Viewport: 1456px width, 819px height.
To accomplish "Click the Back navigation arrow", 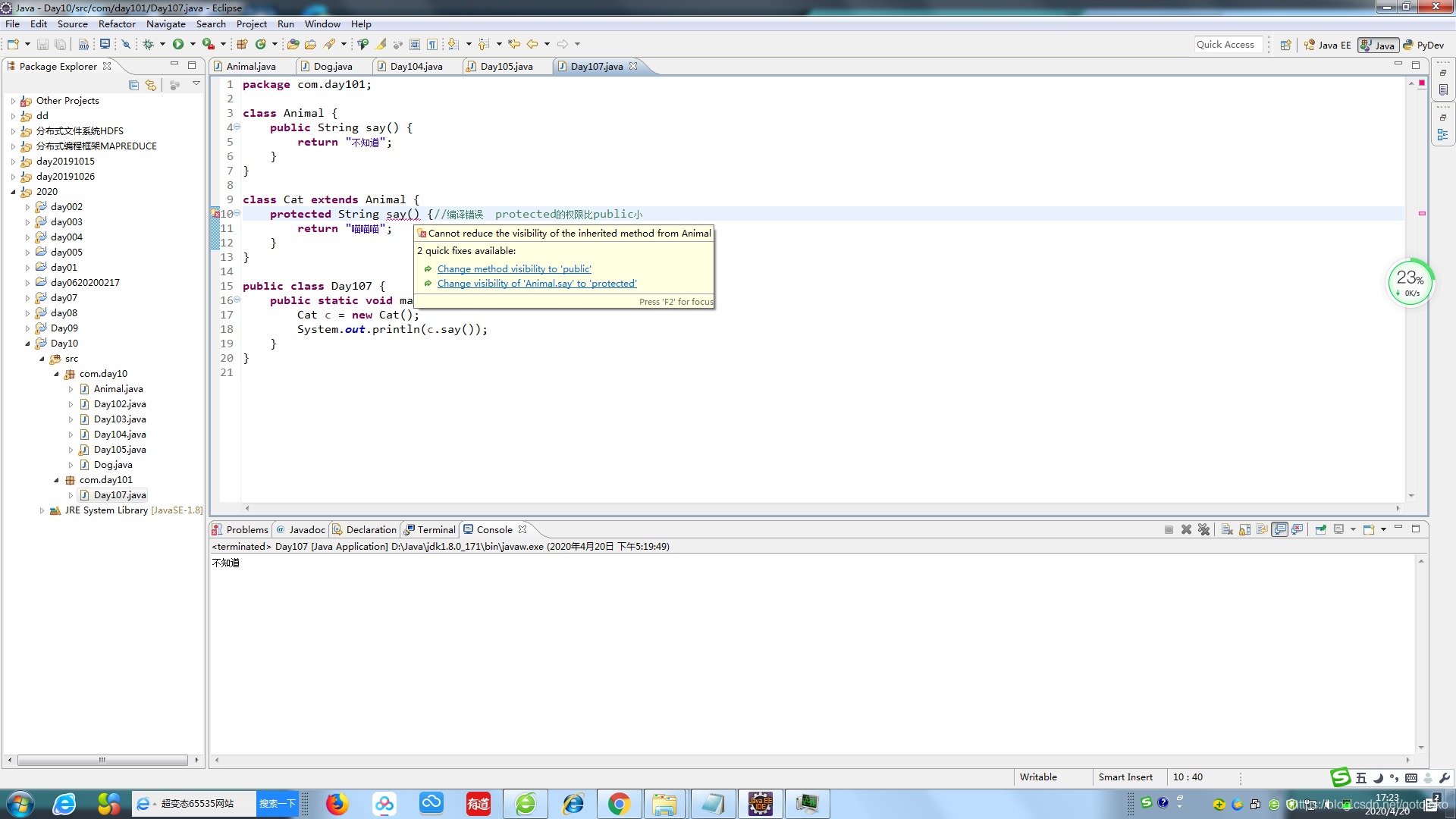I will coord(532,44).
